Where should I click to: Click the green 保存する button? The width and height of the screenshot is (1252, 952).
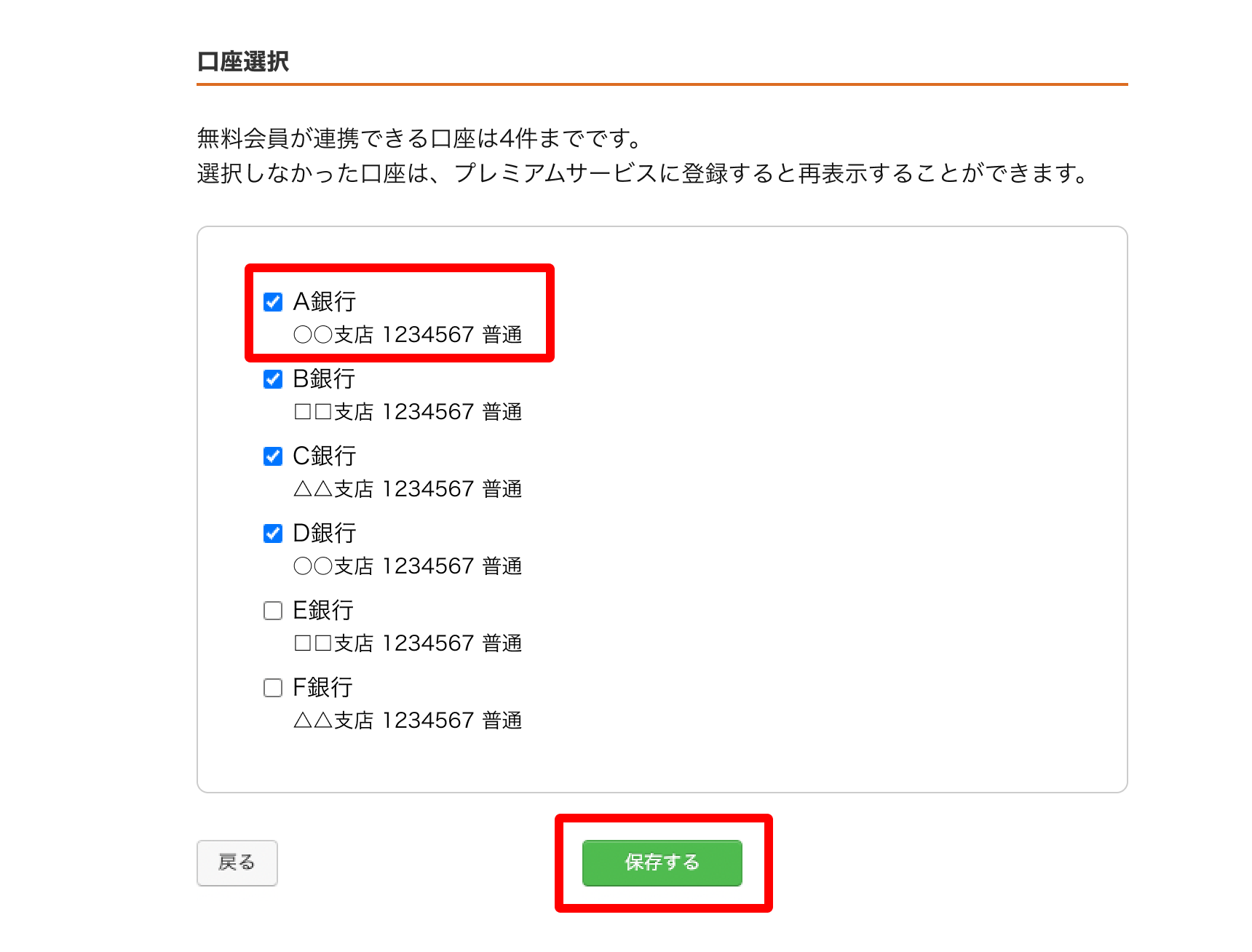662,862
